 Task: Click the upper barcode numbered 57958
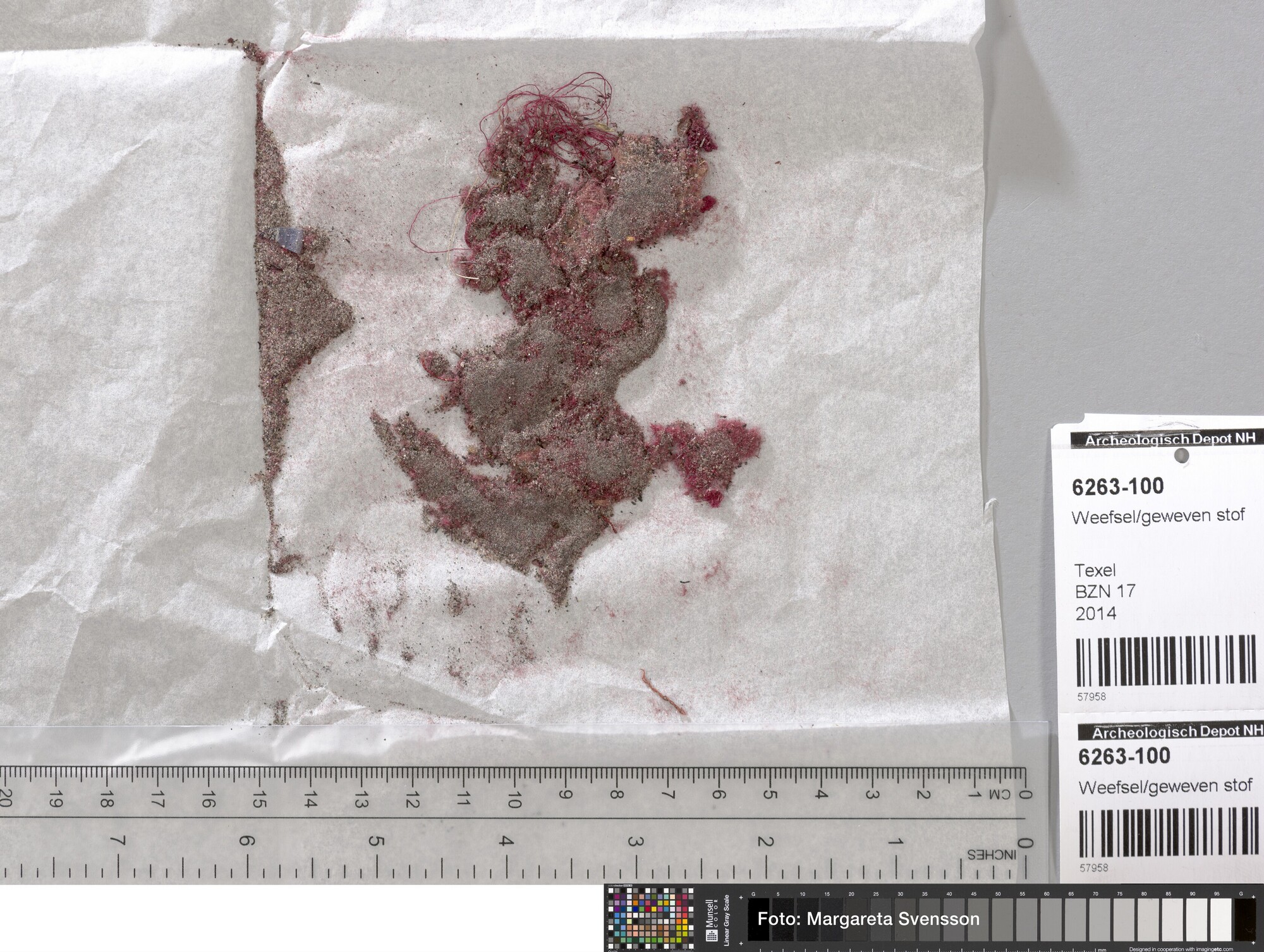(x=1165, y=661)
